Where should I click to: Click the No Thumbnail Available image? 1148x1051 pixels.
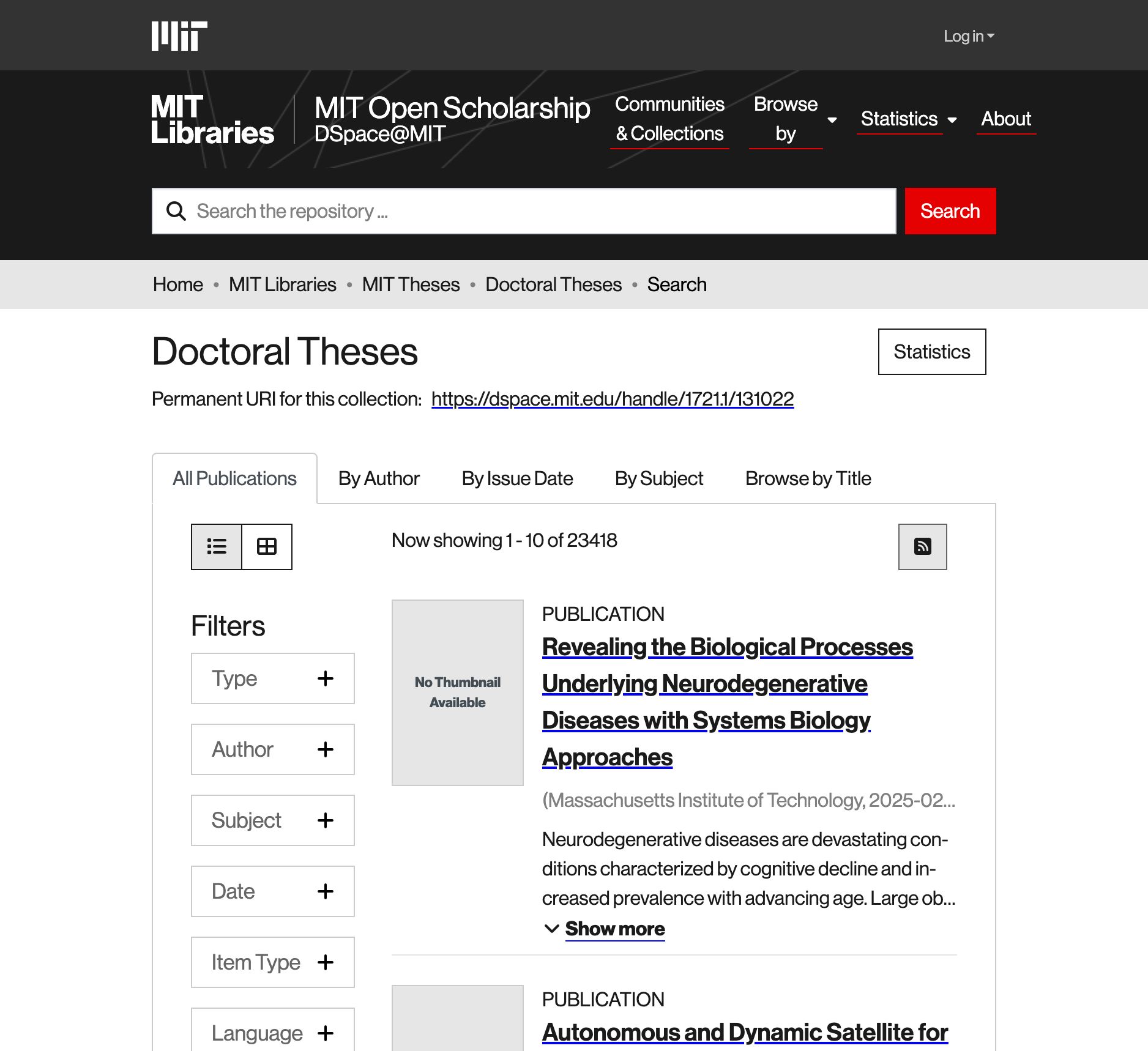click(x=458, y=693)
